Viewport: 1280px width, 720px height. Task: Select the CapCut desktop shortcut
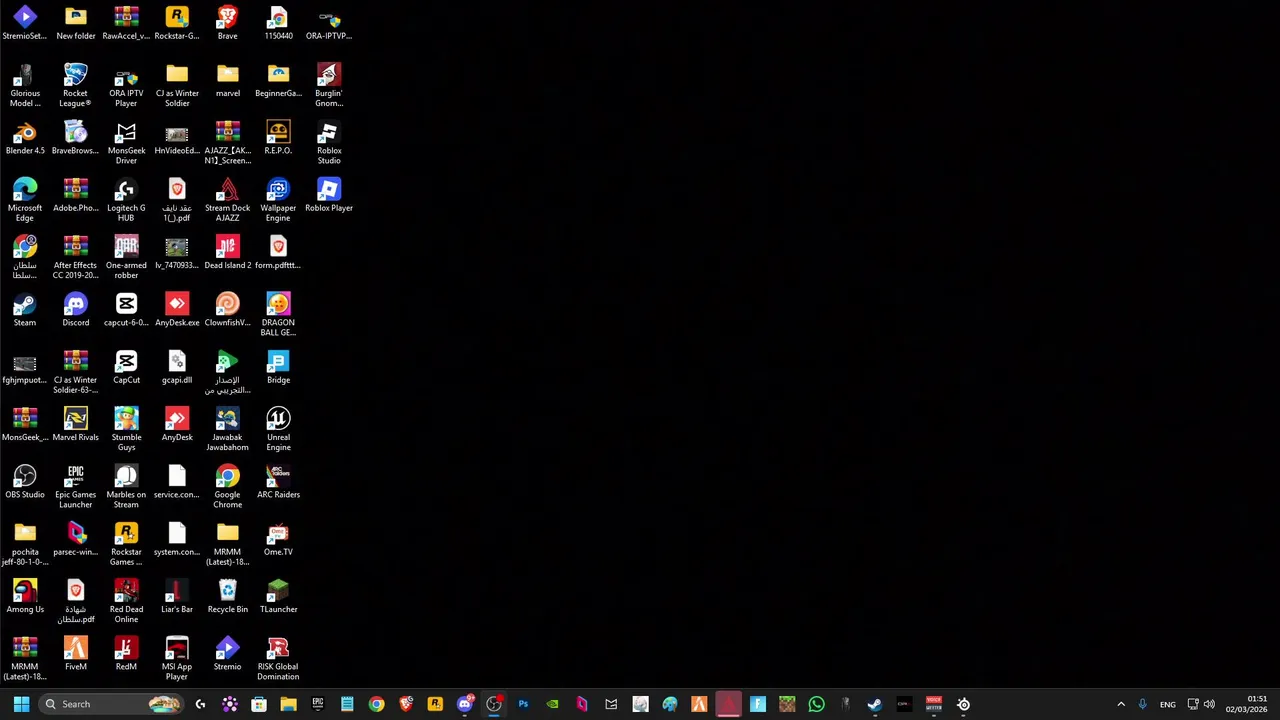click(126, 367)
